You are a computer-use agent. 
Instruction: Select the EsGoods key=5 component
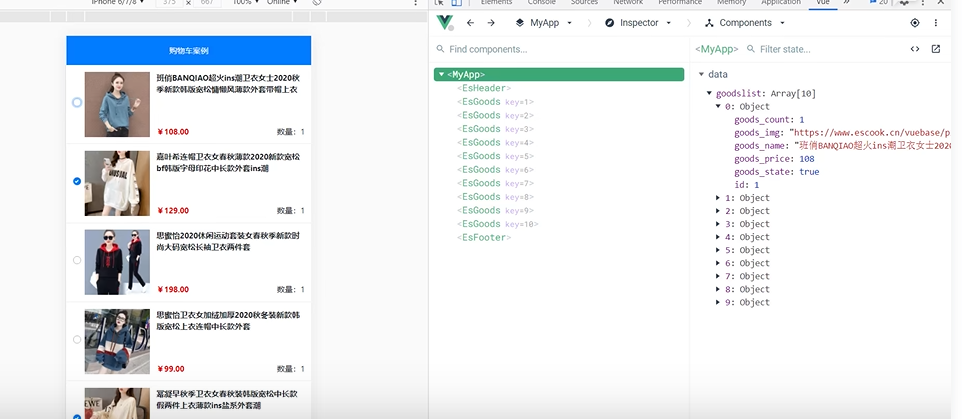click(x=496, y=156)
